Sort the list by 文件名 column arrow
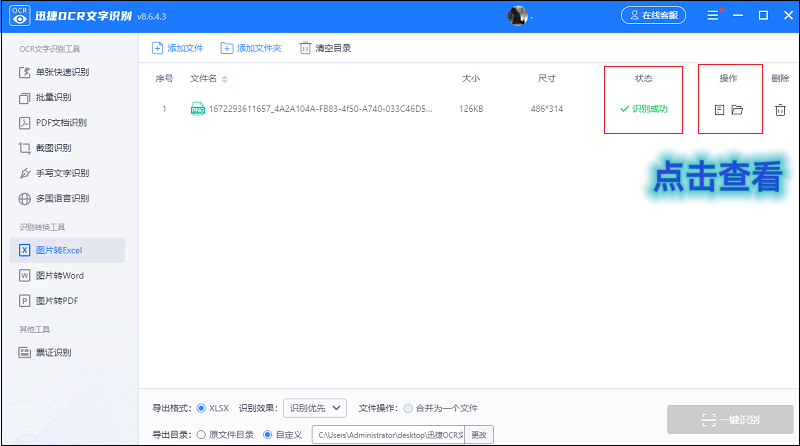This screenshot has width=800, height=446. tap(224, 79)
